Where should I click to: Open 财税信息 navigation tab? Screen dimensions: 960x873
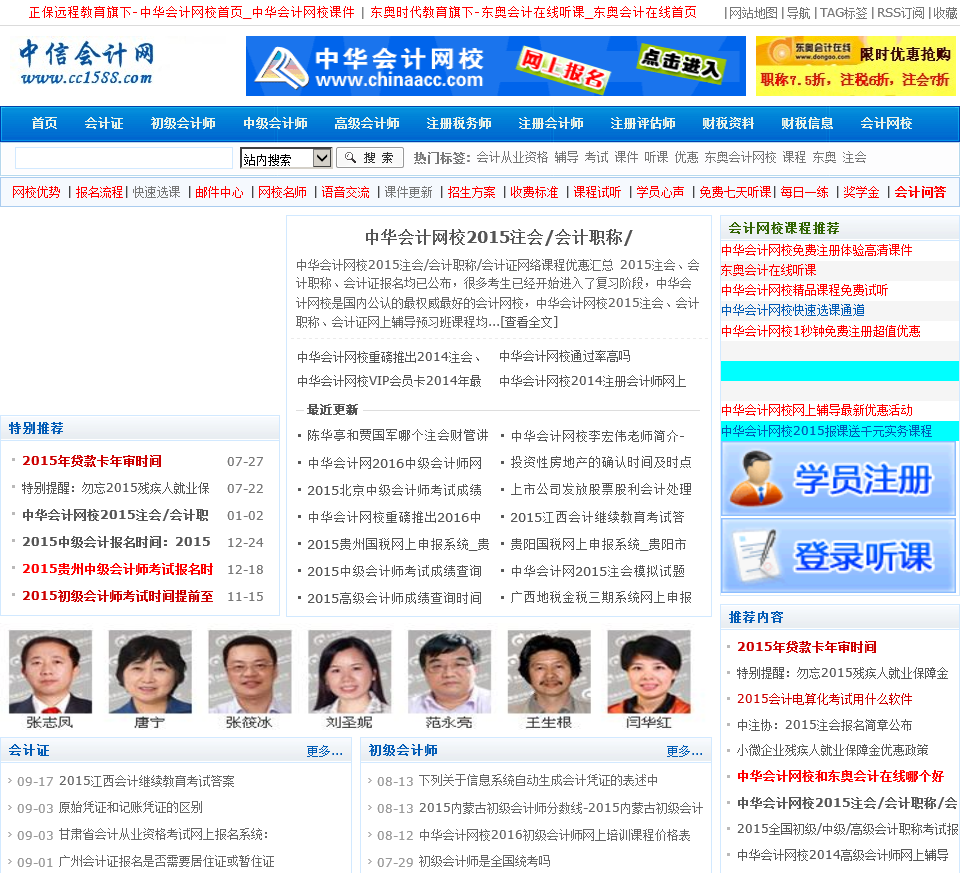tap(807, 124)
